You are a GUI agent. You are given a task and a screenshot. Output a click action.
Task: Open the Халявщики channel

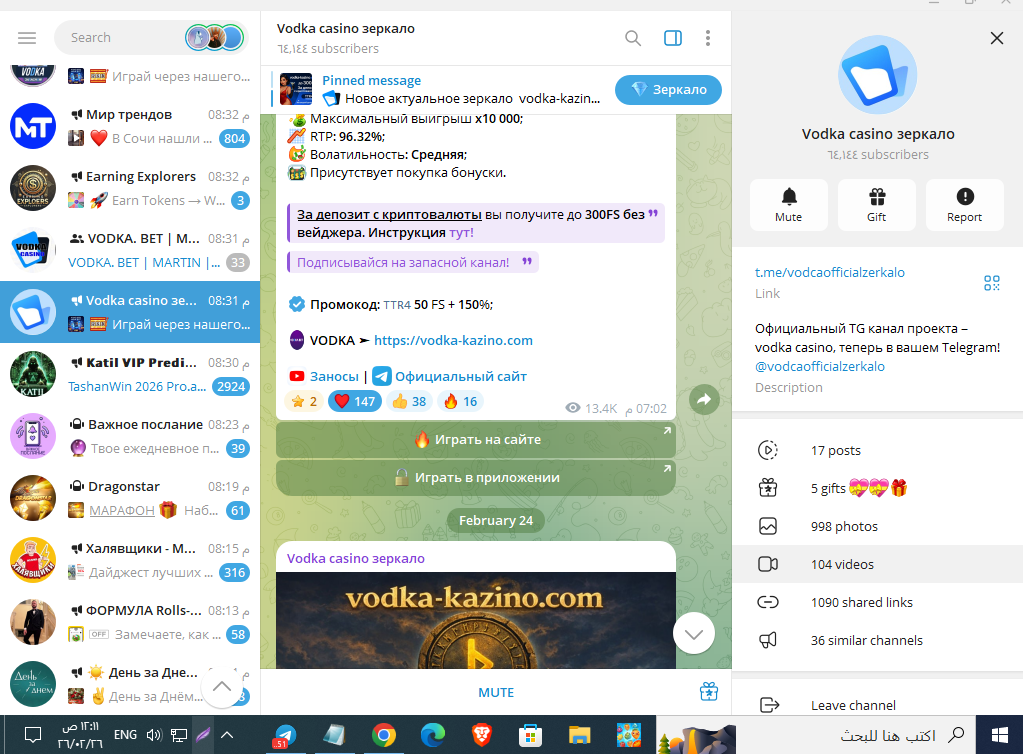[130, 560]
